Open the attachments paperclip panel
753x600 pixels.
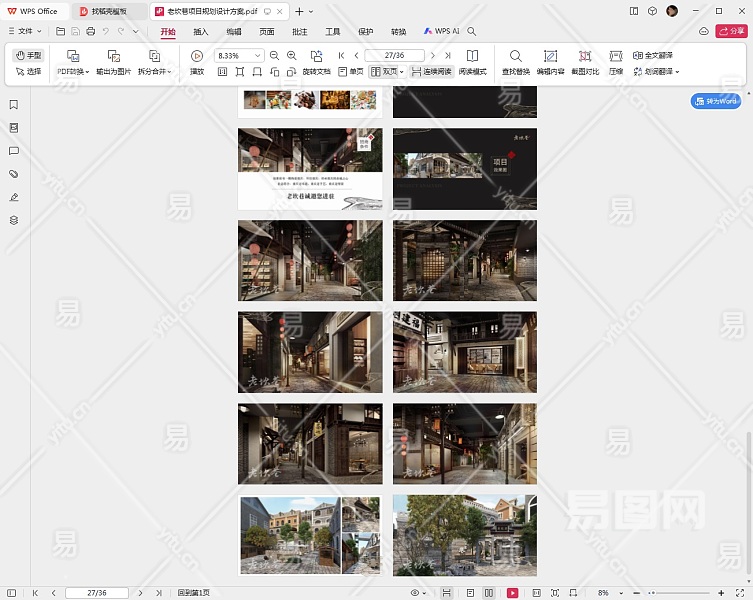tap(14, 174)
